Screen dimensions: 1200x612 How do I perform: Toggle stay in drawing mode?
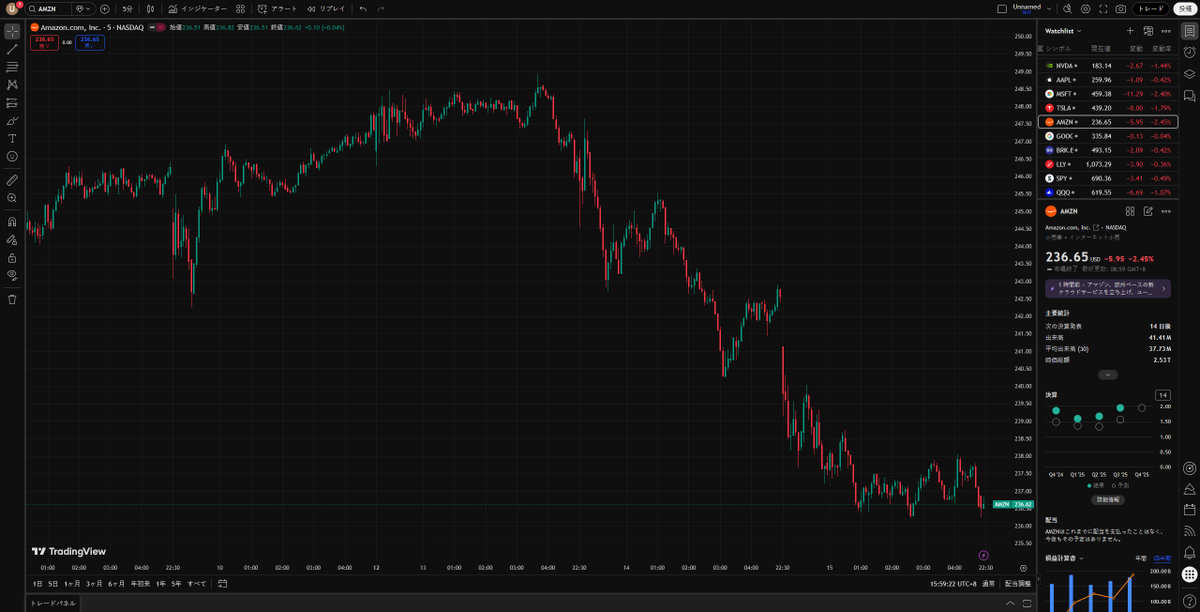tap(12, 240)
